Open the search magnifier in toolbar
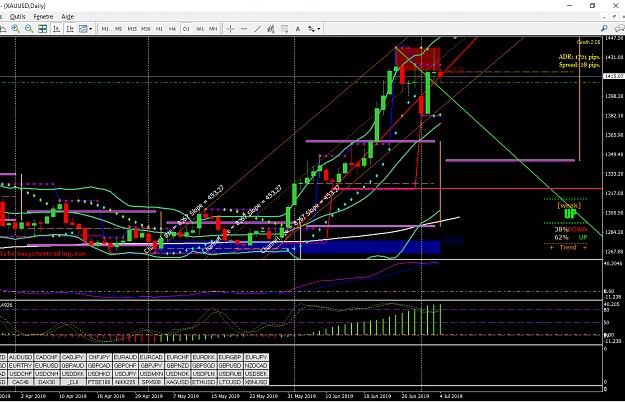This screenshot has height=402, width=625. point(605,28)
